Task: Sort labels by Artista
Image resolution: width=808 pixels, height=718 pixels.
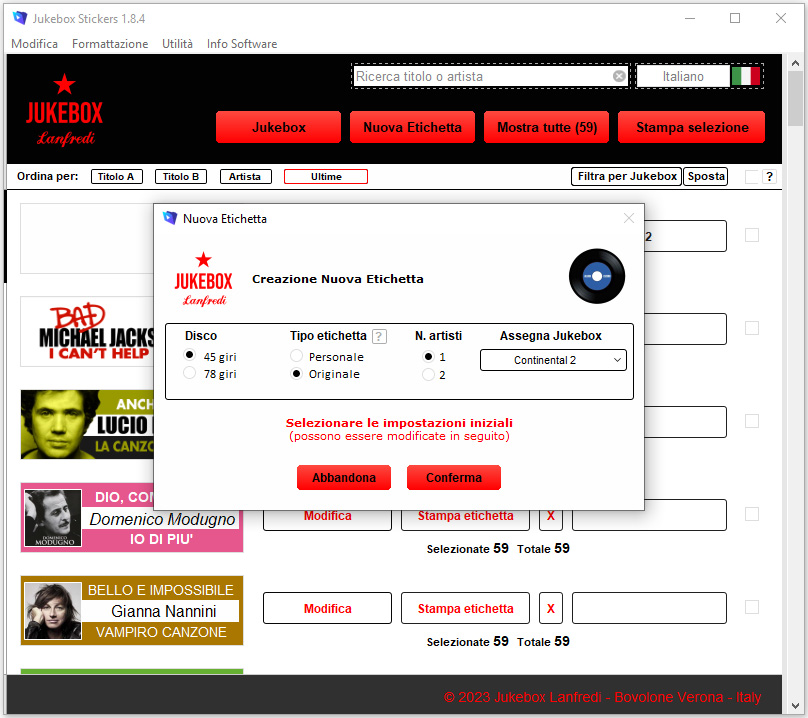Action: (245, 177)
